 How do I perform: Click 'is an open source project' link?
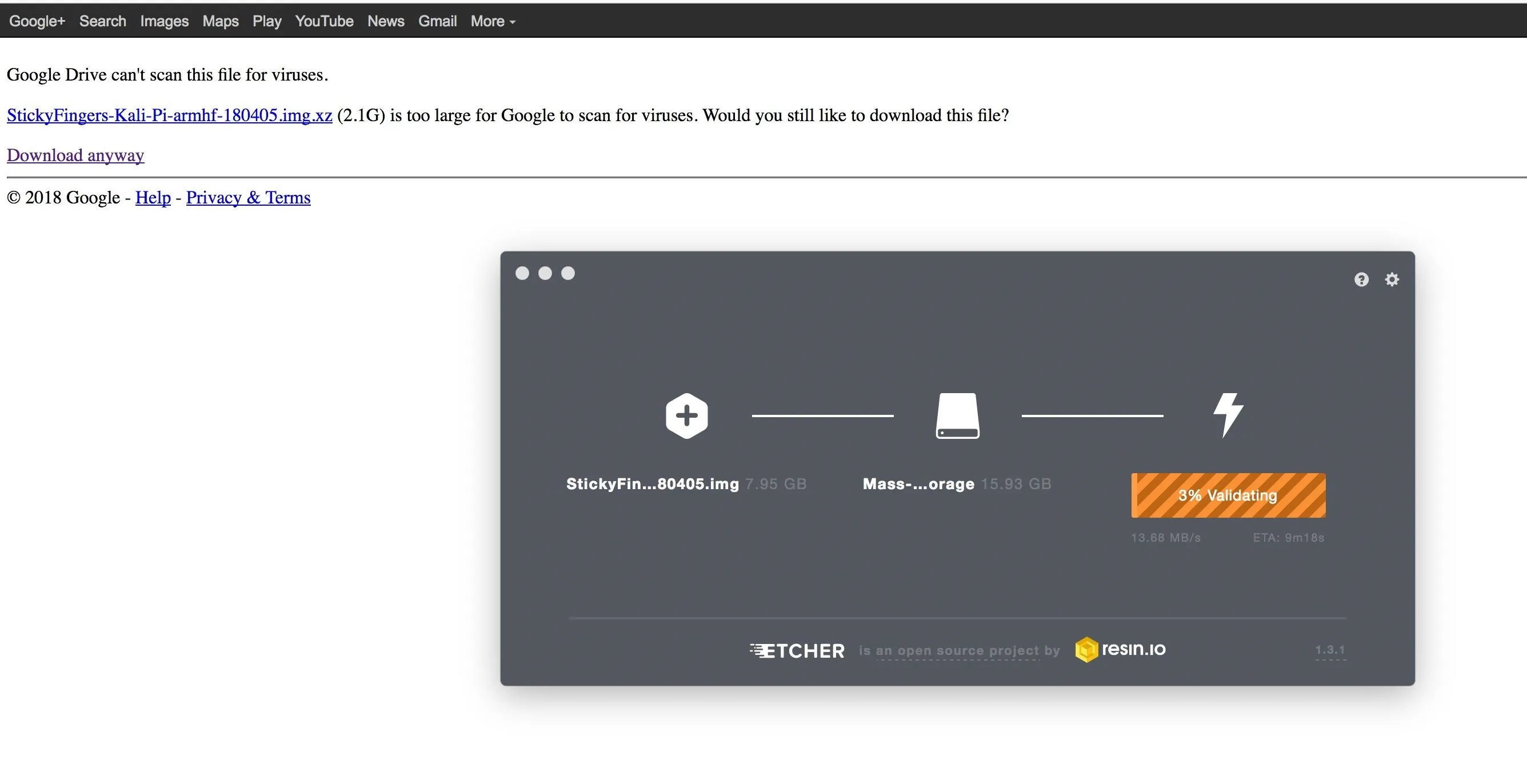click(x=957, y=651)
